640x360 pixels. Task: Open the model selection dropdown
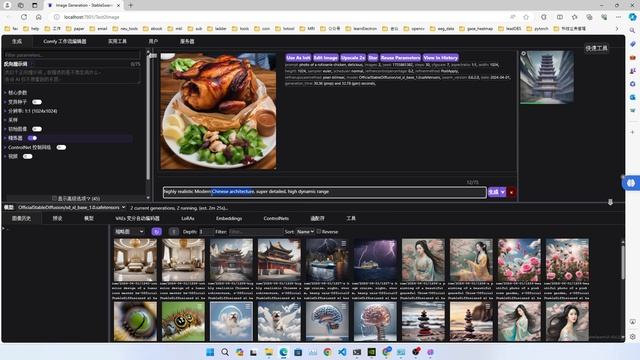pos(71,208)
